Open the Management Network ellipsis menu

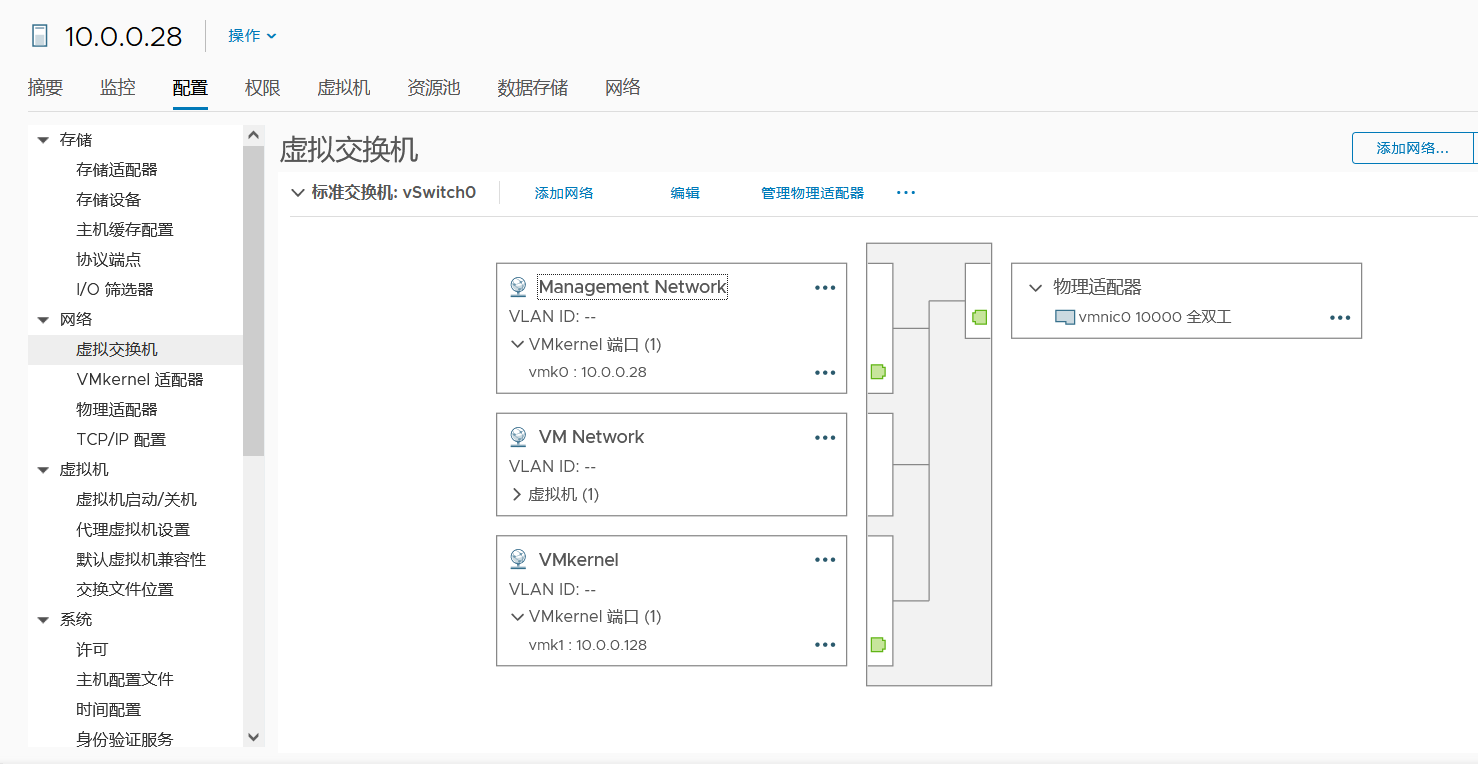[x=824, y=288]
